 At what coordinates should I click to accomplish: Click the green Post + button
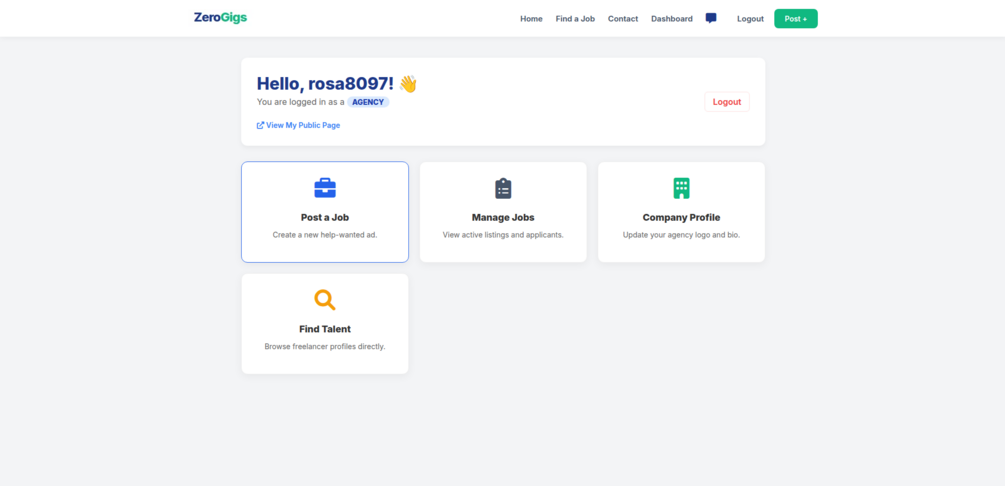tap(795, 19)
